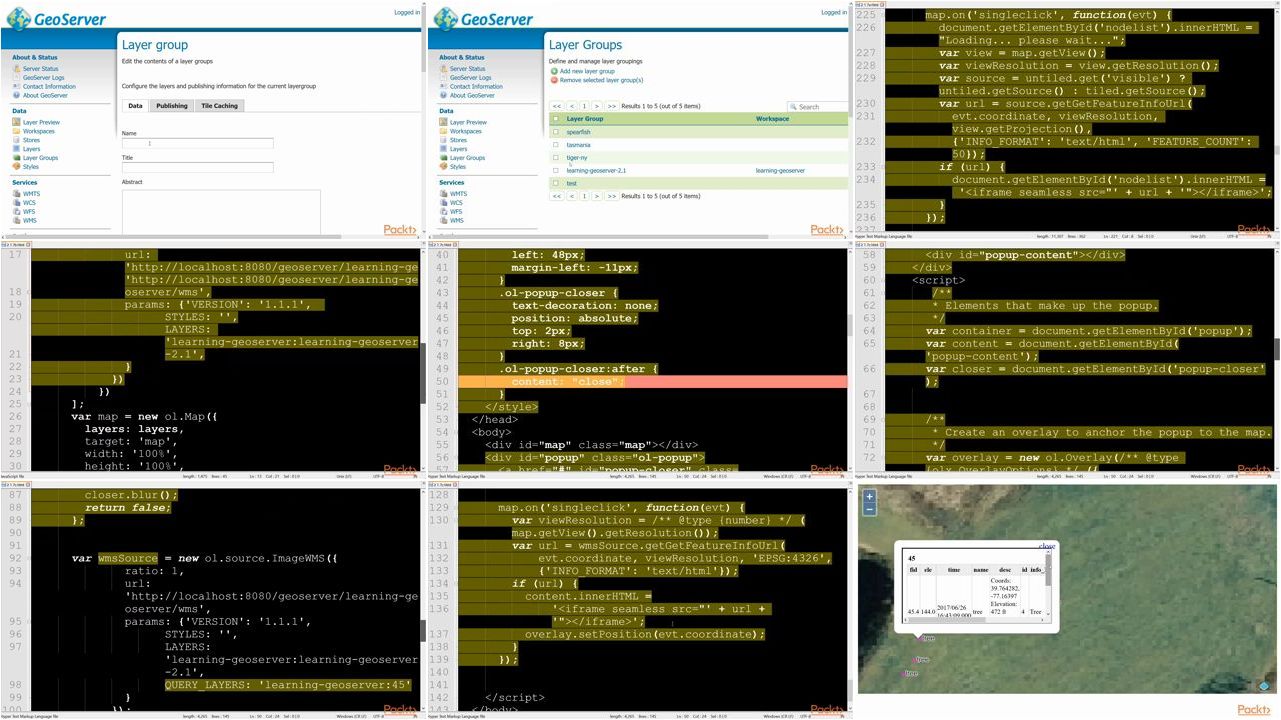This screenshot has width=1281, height=720.
Task: Sort table by Workspace column header
Action: pyautogui.click(x=772, y=119)
